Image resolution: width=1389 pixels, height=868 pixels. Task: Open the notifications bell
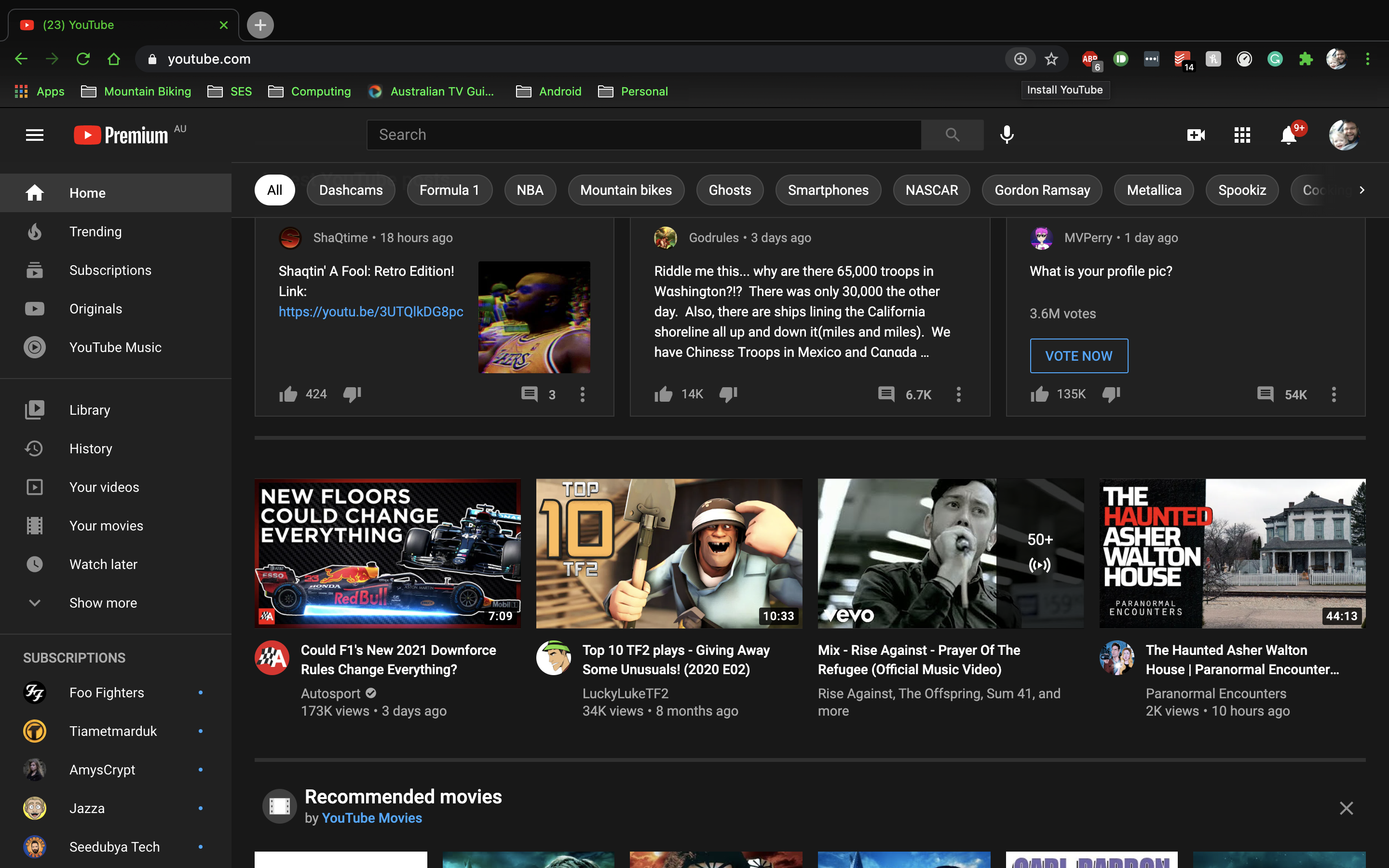[x=1289, y=135]
